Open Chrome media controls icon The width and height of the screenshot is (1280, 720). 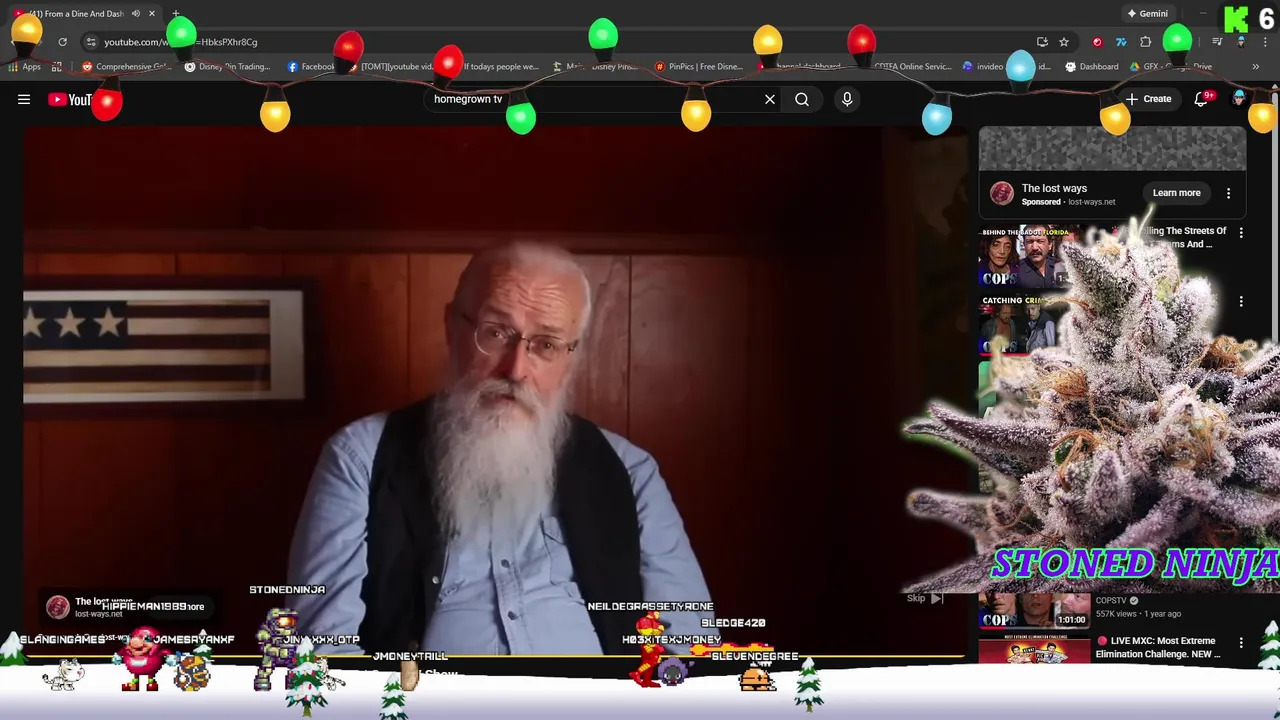pos(1217,42)
